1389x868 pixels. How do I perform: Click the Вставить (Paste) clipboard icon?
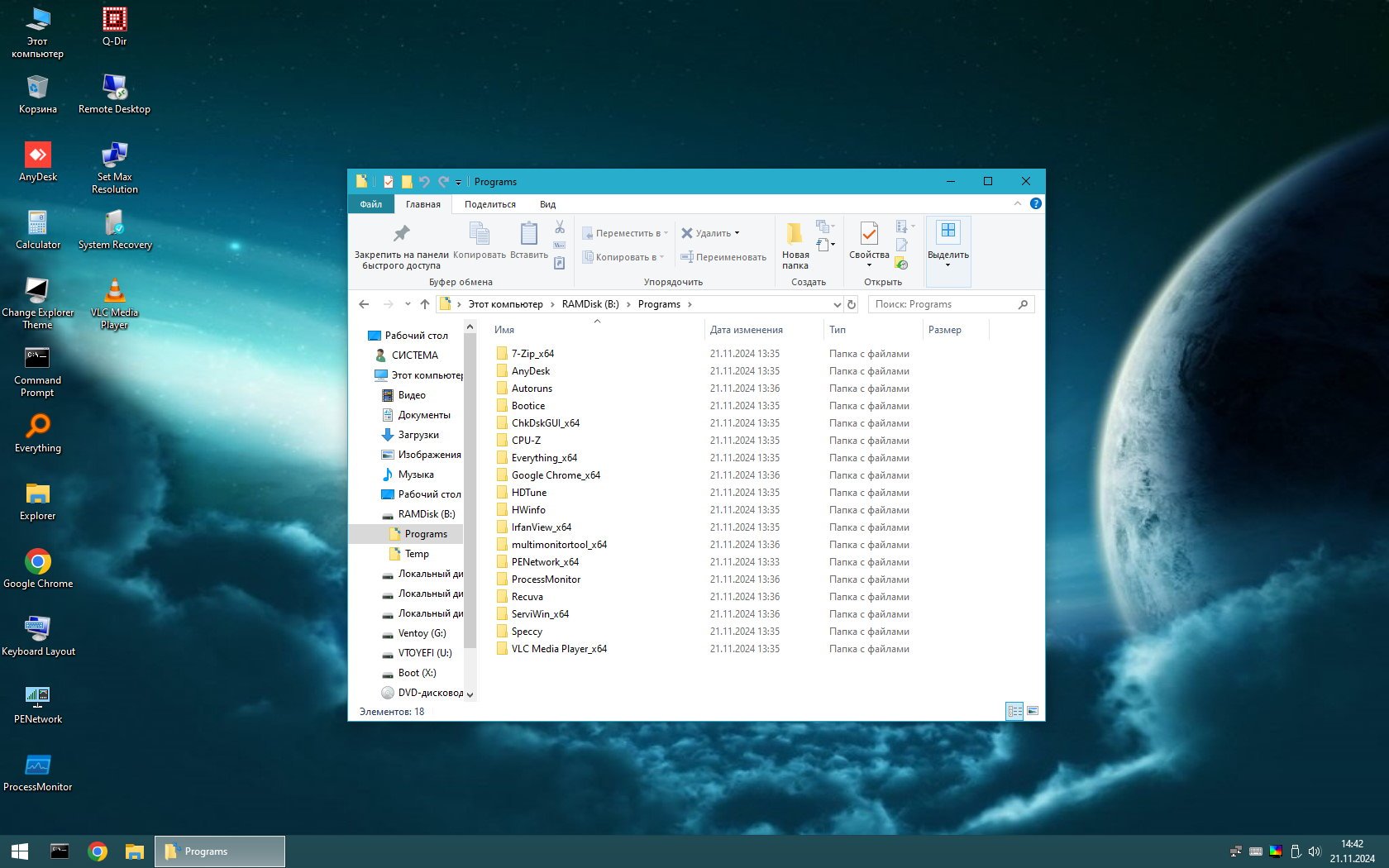tap(528, 234)
